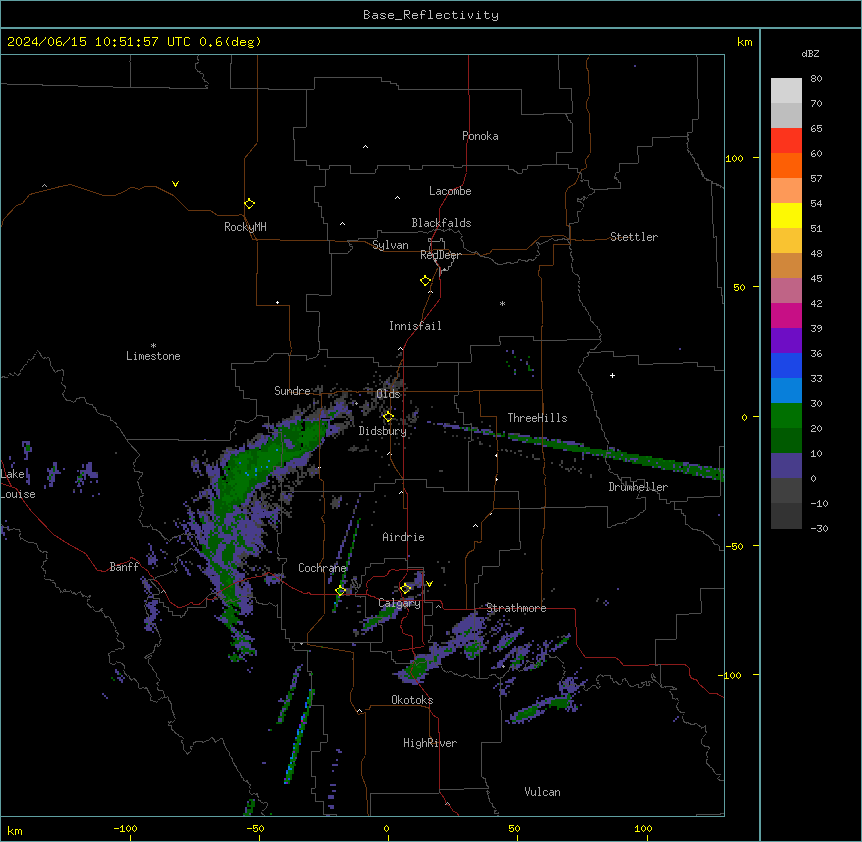
Task: Pick the red 65-60 dBZ legend swatch
Action: coord(786,141)
